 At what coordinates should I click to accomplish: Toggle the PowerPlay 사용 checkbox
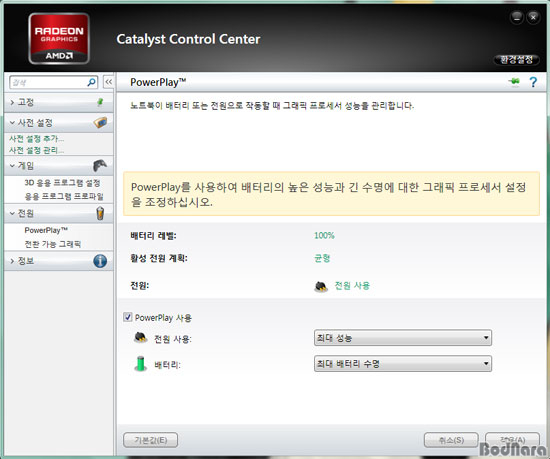coord(128,317)
